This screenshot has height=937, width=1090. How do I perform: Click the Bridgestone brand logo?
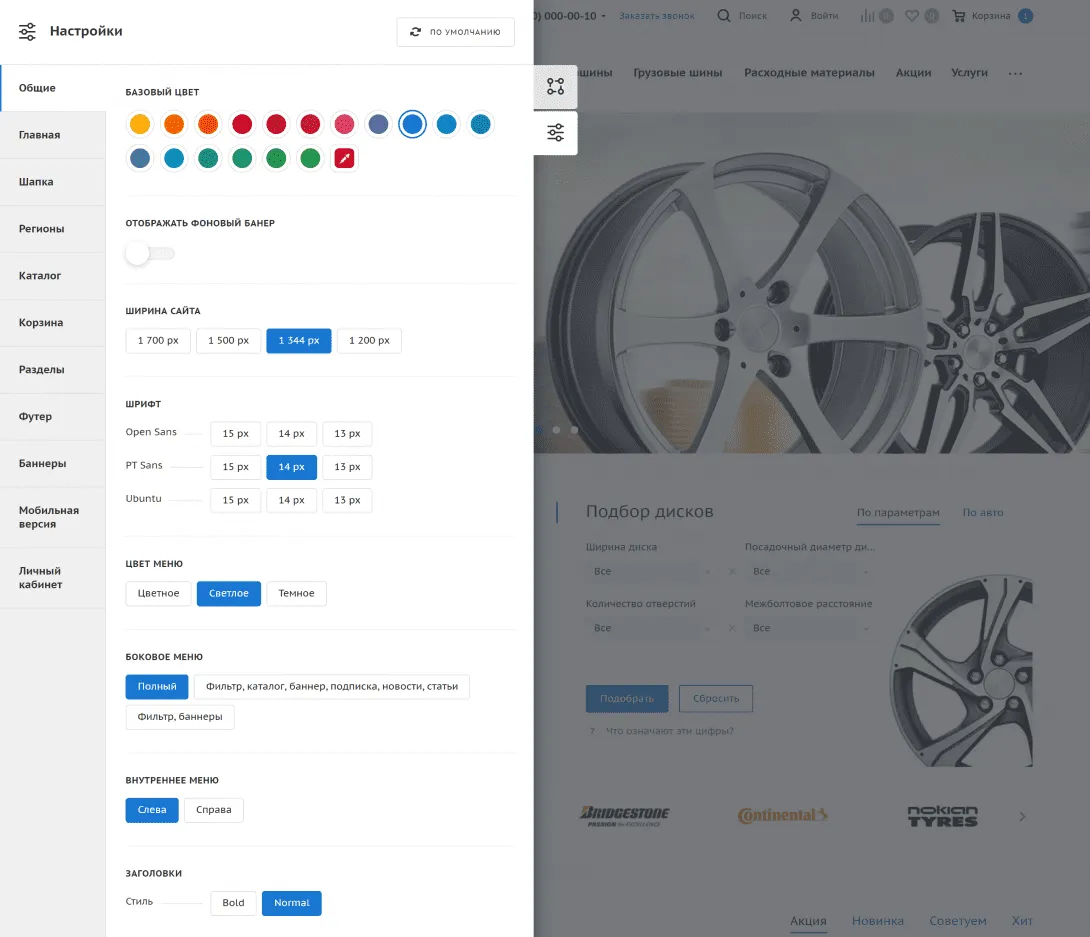click(624, 816)
